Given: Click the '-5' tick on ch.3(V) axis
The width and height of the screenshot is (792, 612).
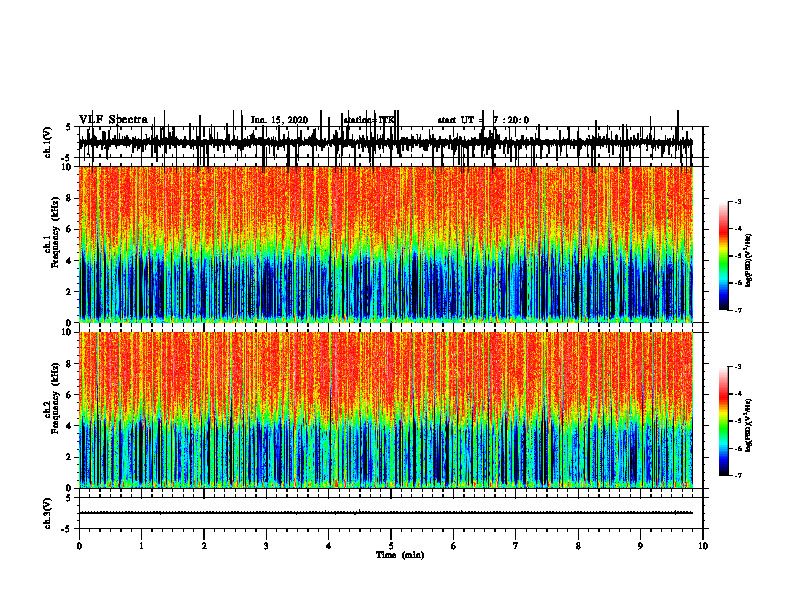Looking at the screenshot, I should click(x=67, y=529).
